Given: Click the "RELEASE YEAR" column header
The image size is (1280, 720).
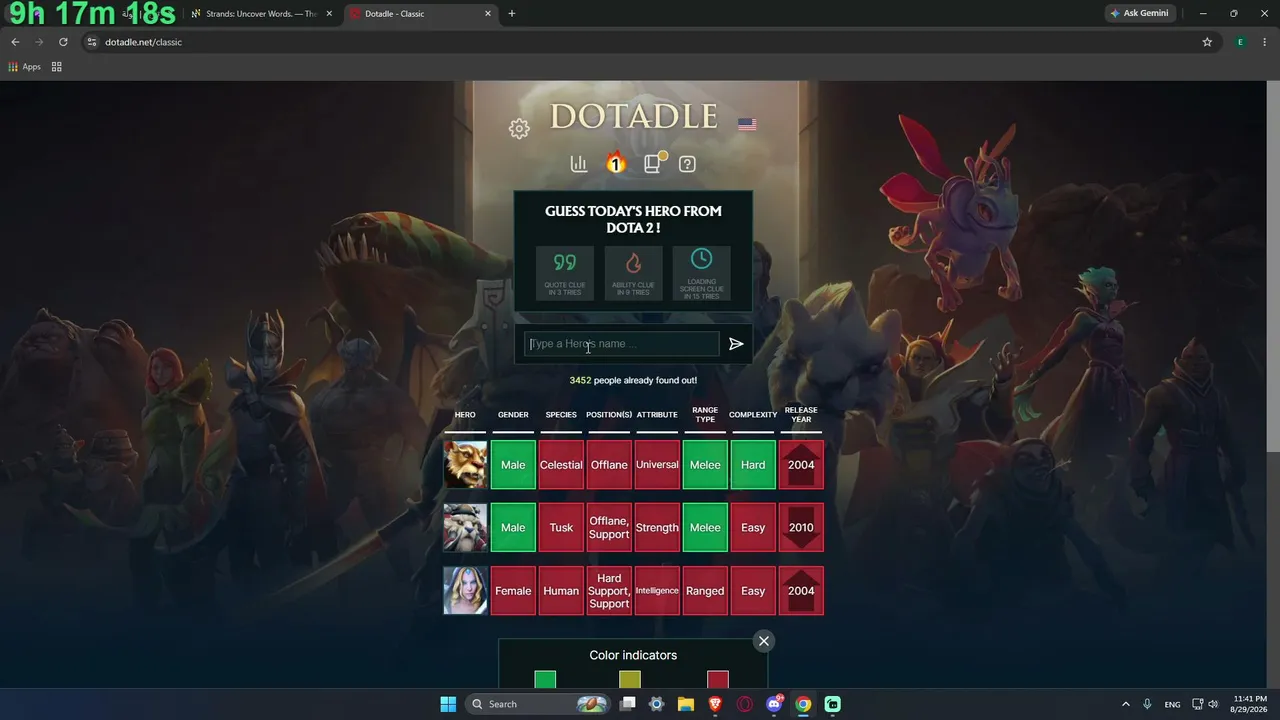Looking at the screenshot, I should pyautogui.click(x=801, y=415).
